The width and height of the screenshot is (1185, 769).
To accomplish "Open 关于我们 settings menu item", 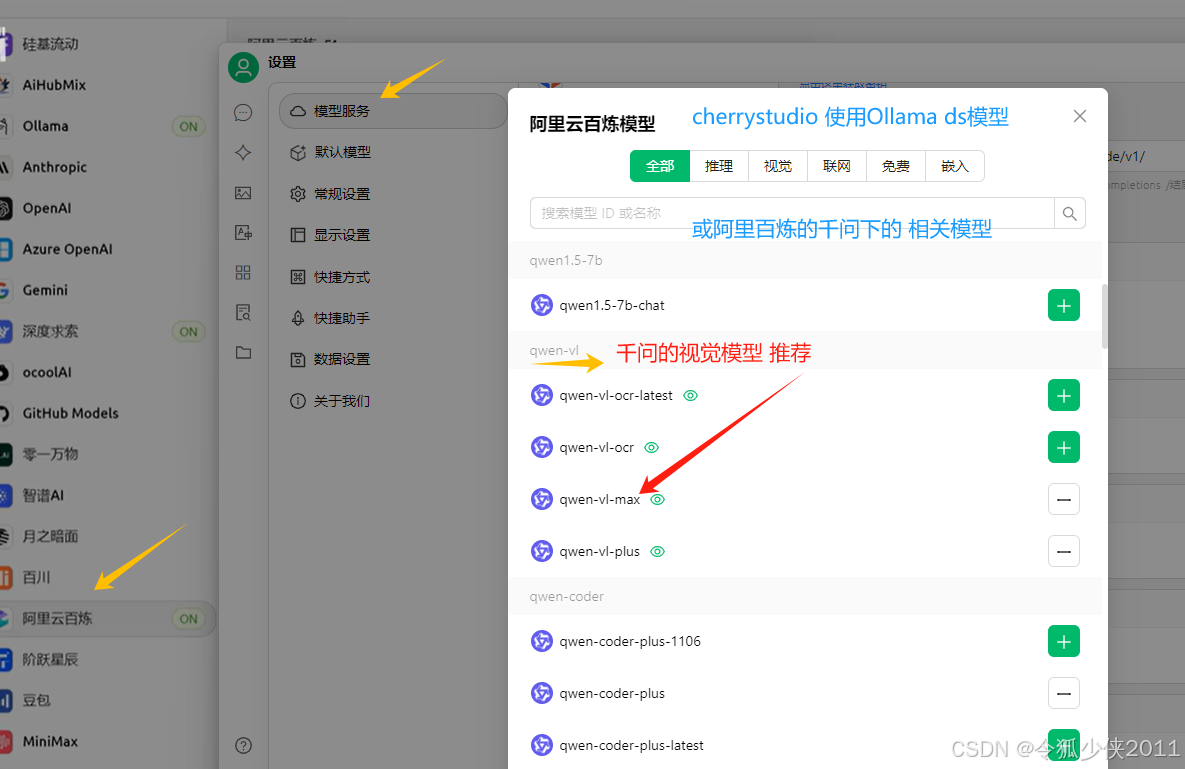I will pos(393,400).
